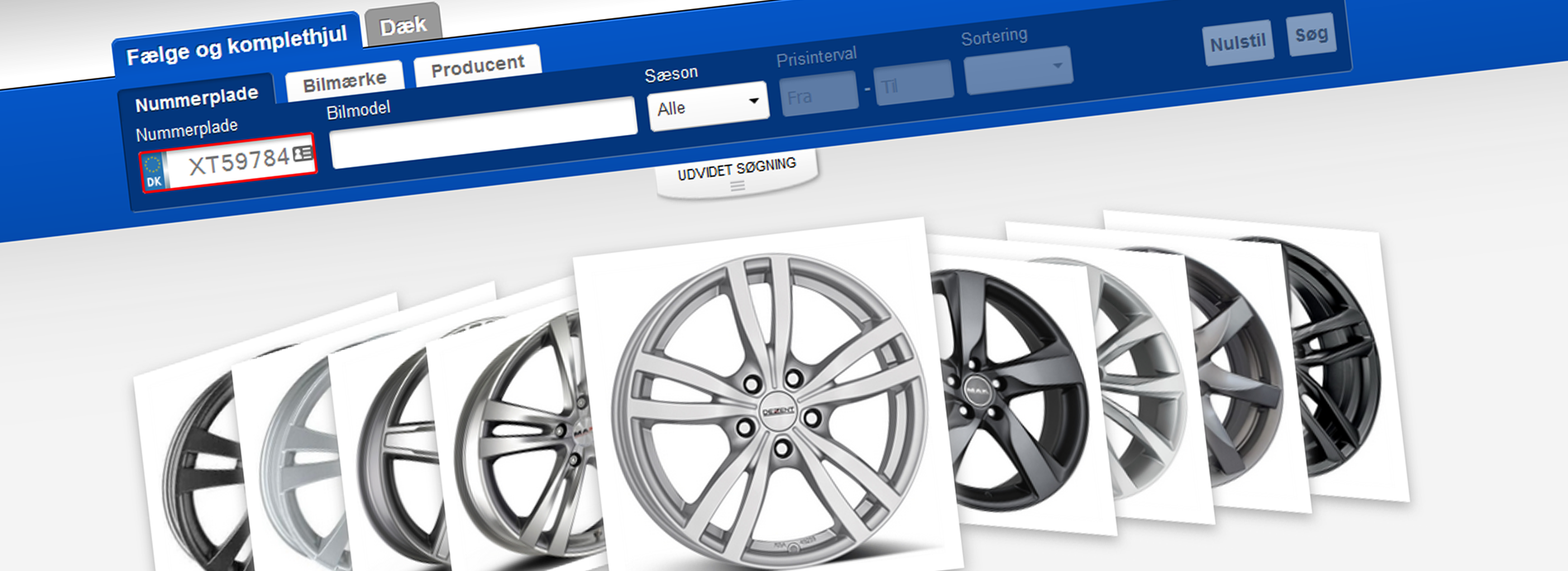Click the Nummerplade field showing XT59784

[x=229, y=162]
